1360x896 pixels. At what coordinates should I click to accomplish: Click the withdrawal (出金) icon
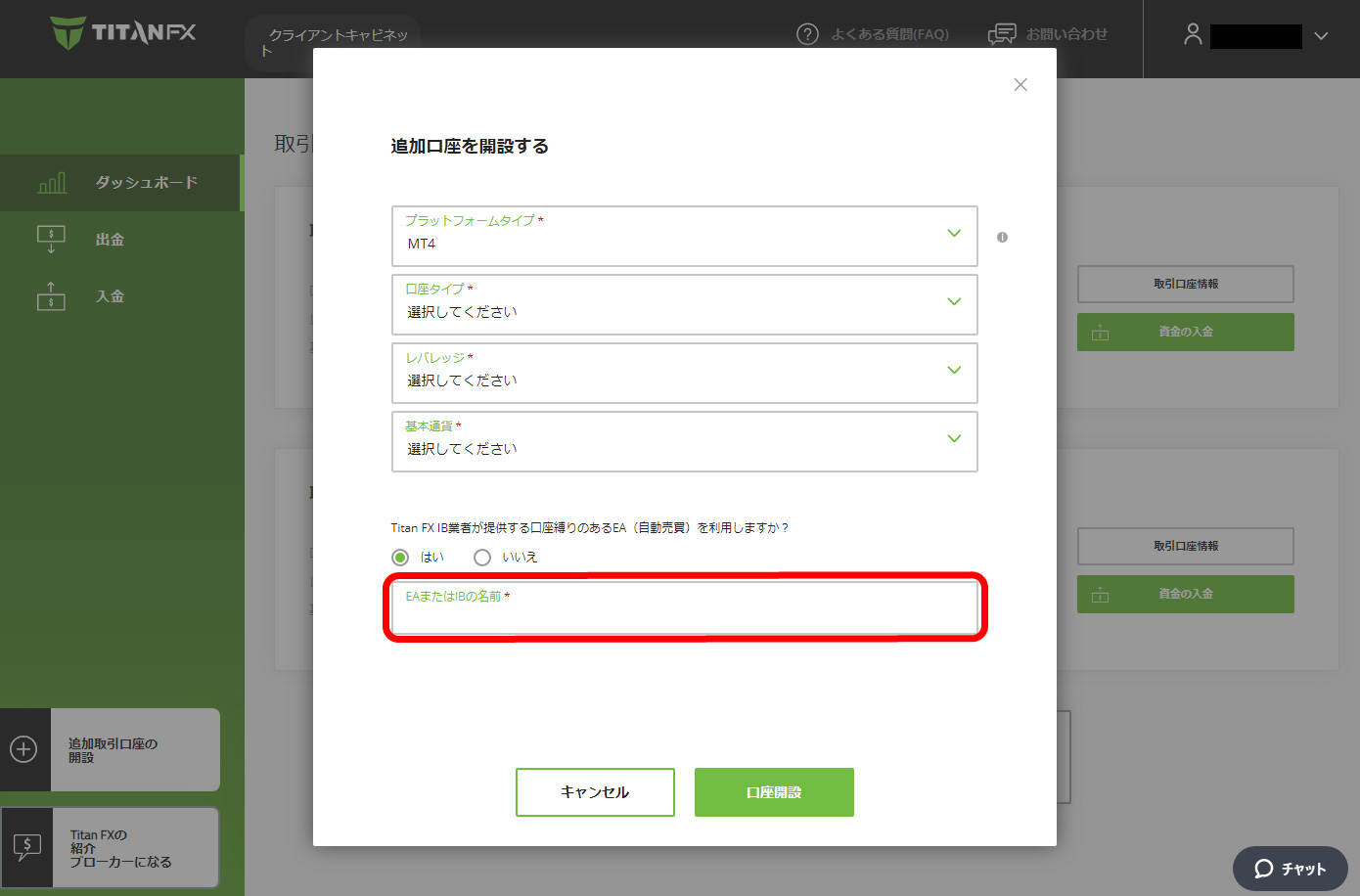click(x=51, y=240)
